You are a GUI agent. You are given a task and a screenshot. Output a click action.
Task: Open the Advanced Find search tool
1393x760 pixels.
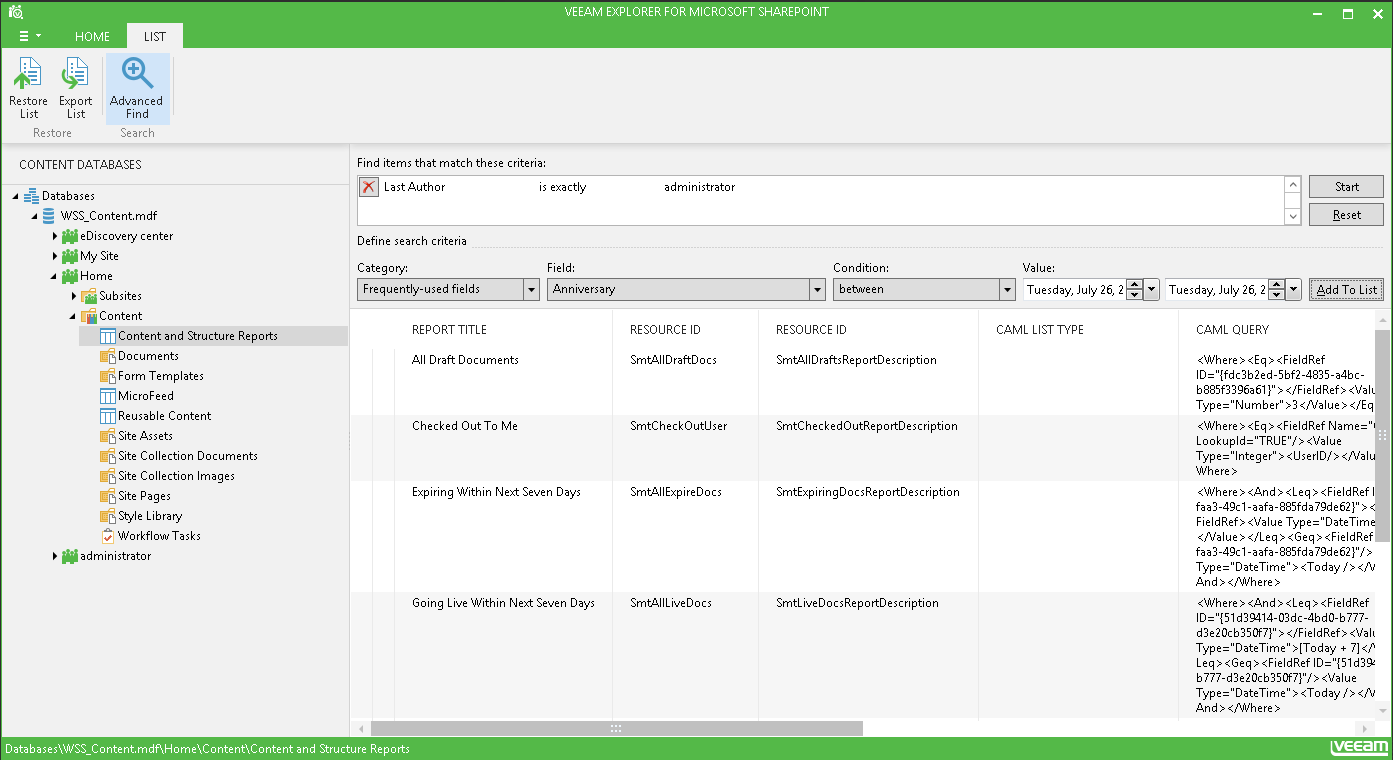click(137, 88)
